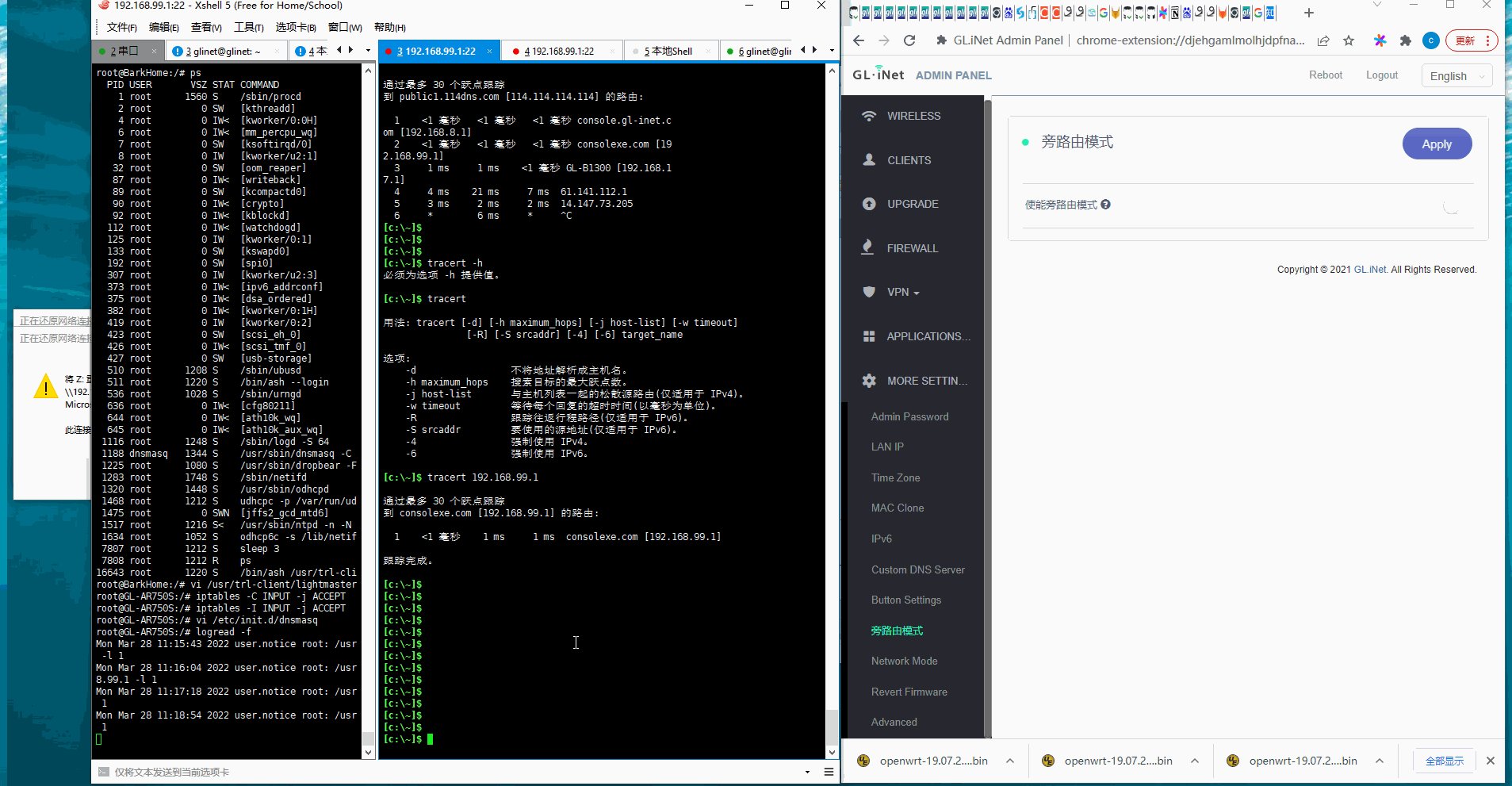
Task: Click the FIREWALL flame icon
Action: (x=868, y=247)
